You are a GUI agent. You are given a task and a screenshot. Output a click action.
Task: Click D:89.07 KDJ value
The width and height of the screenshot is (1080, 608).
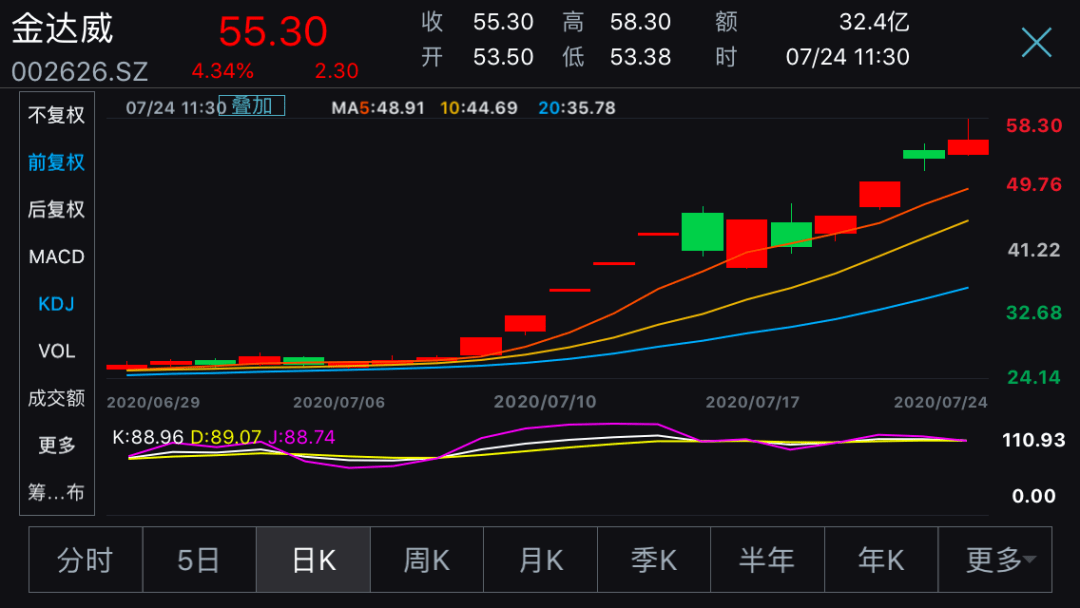coord(226,437)
